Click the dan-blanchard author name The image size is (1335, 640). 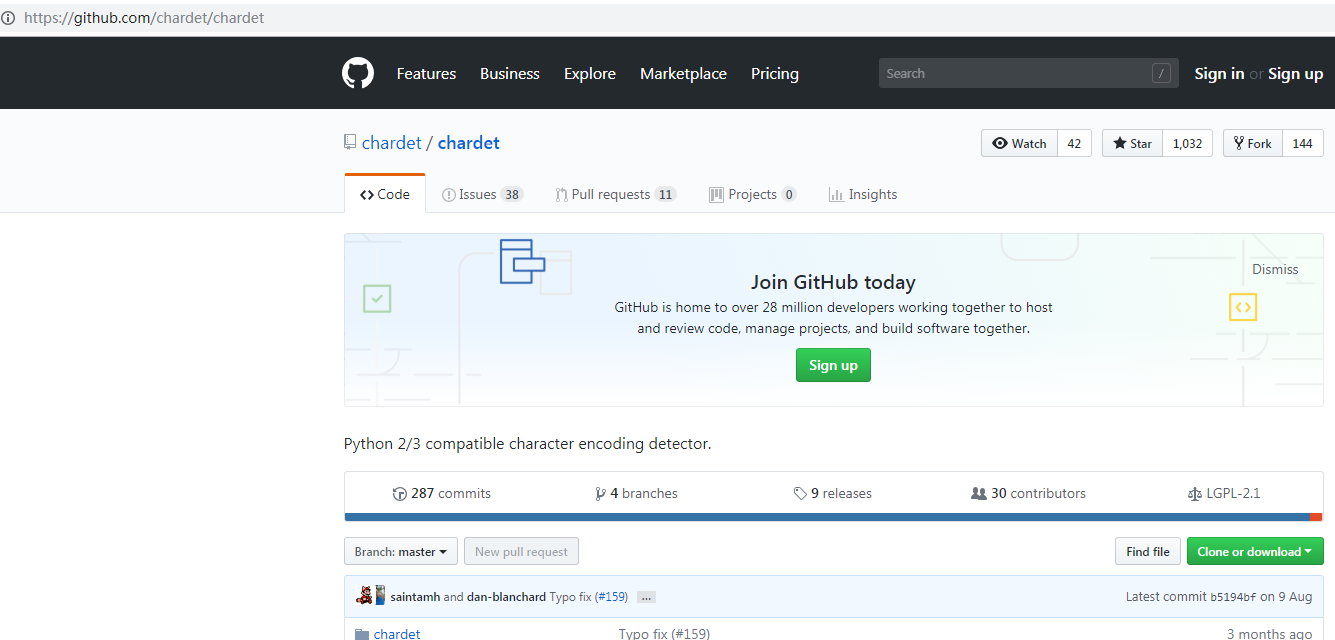click(x=506, y=597)
